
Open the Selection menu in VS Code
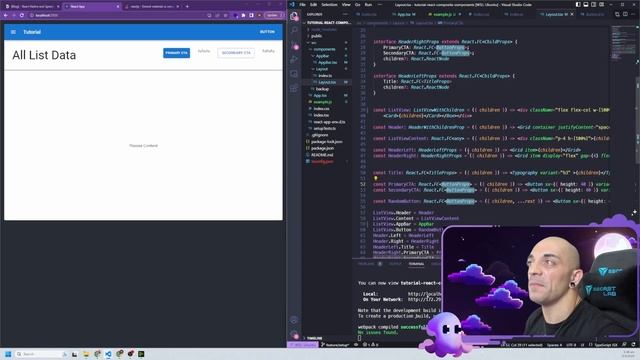pos(329,4)
